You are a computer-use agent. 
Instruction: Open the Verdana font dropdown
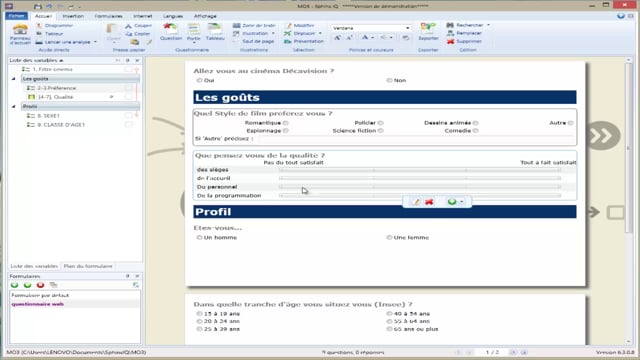pyautogui.click(x=407, y=28)
